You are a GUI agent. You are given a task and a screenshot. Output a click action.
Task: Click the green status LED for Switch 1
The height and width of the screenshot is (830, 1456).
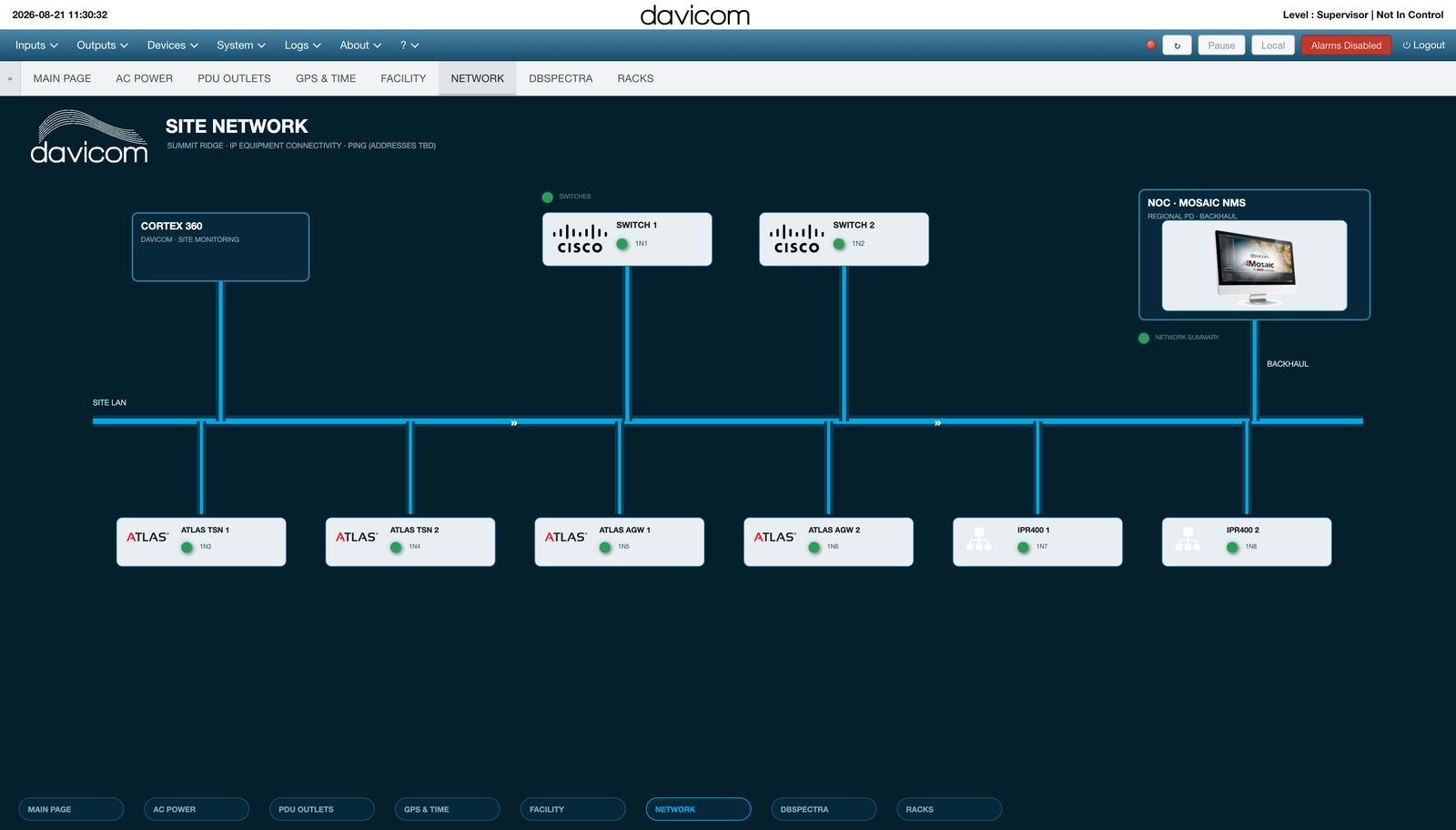tap(622, 244)
